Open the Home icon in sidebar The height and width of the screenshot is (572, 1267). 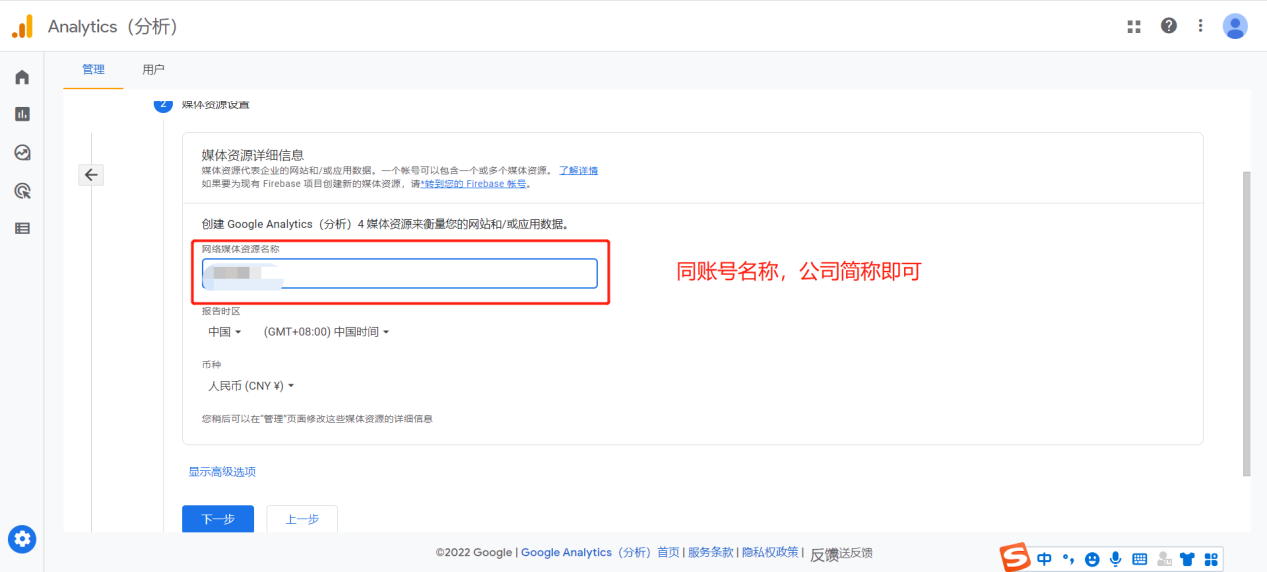pyautogui.click(x=22, y=77)
